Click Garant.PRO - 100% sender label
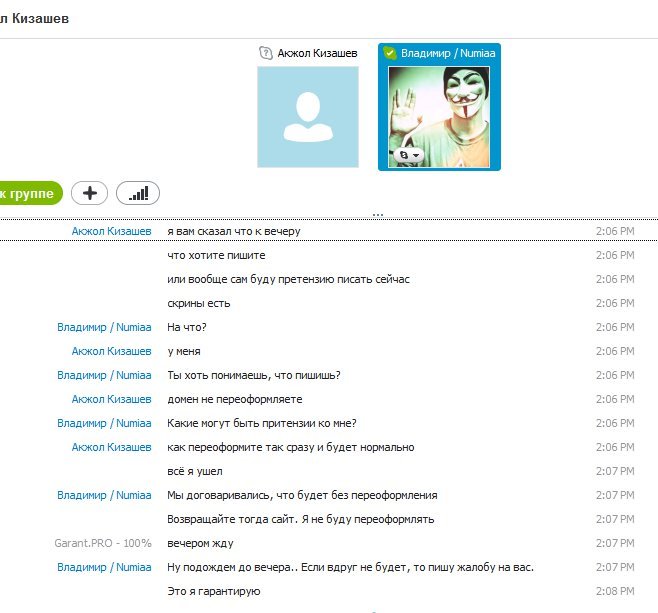 (103, 543)
